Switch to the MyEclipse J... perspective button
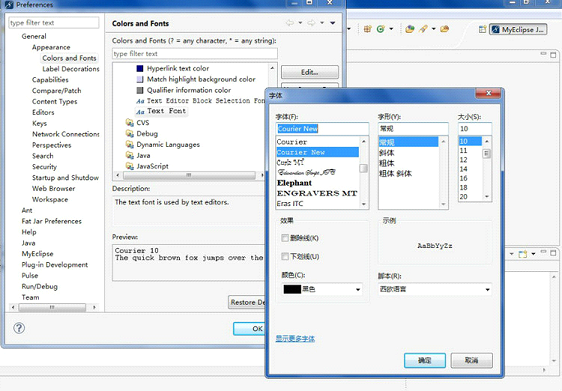This screenshot has width=562, height=391. click(518, 29)
